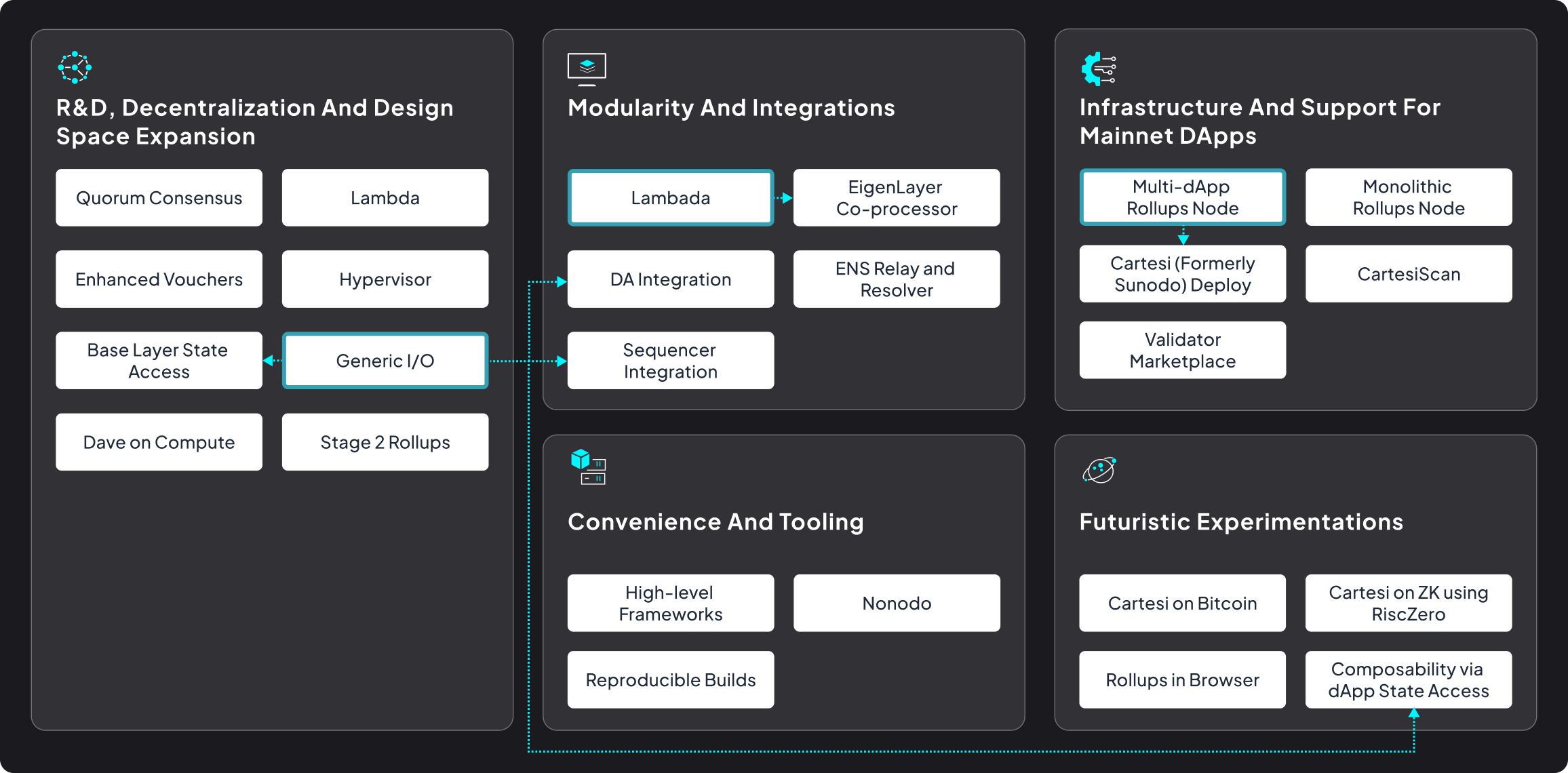This screenshot has width=1568, height=773.
Task: Click the highlighted Lambada card
Action: 671,197
